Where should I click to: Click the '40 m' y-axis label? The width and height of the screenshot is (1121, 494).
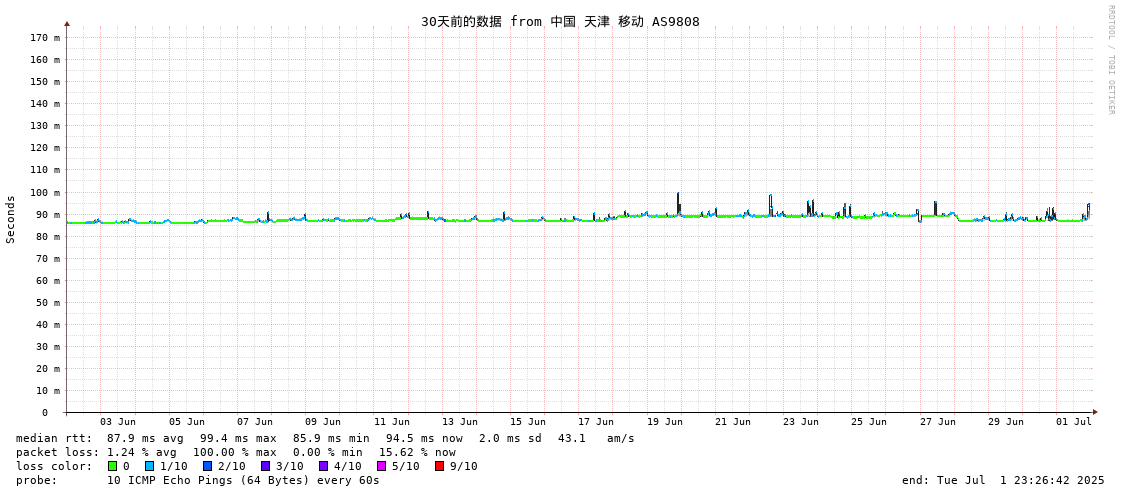pos(47,325)
